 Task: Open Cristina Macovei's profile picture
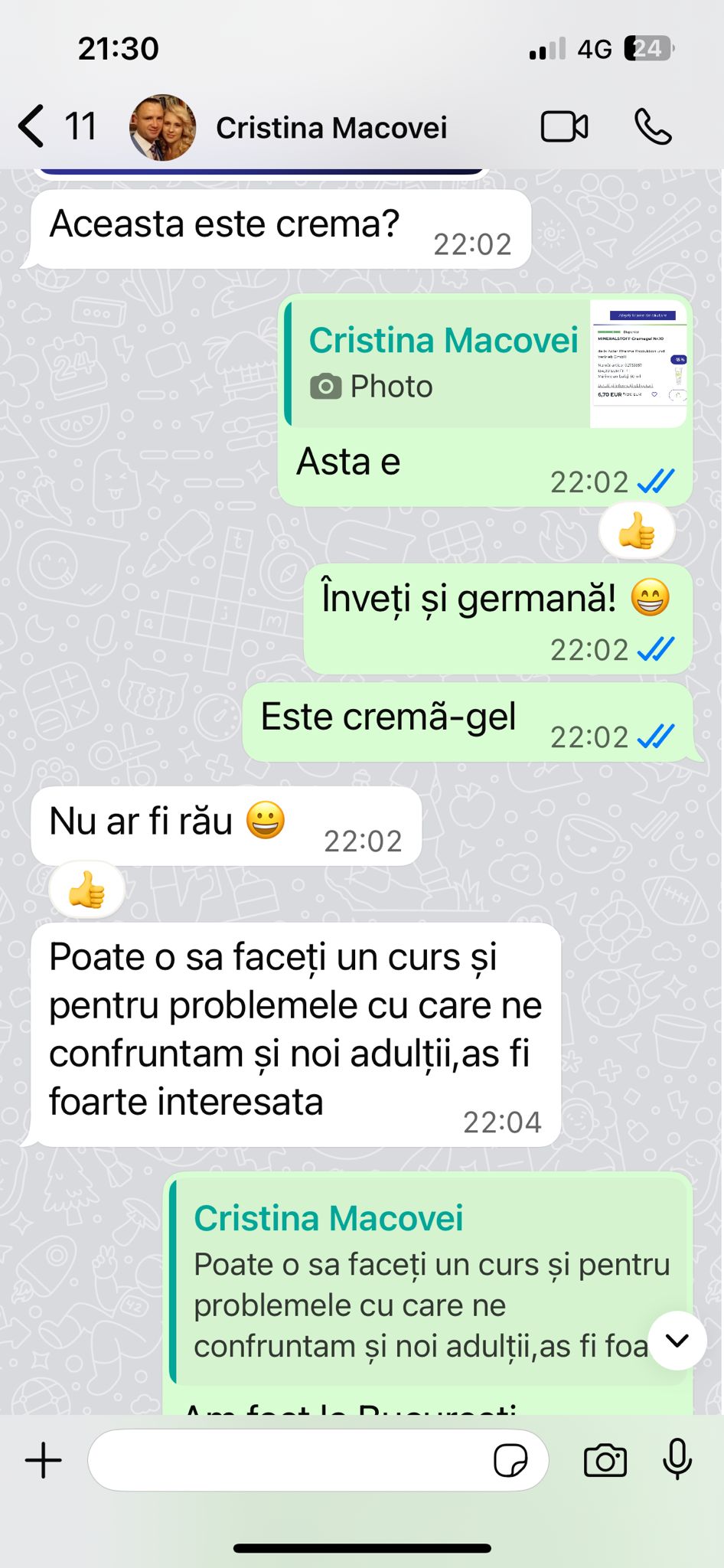click(x=162, y=127)
